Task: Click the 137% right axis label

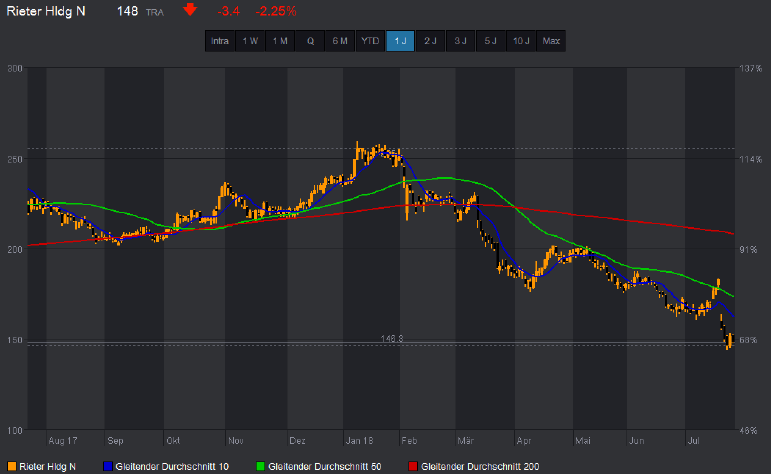Action: (751, 68)
